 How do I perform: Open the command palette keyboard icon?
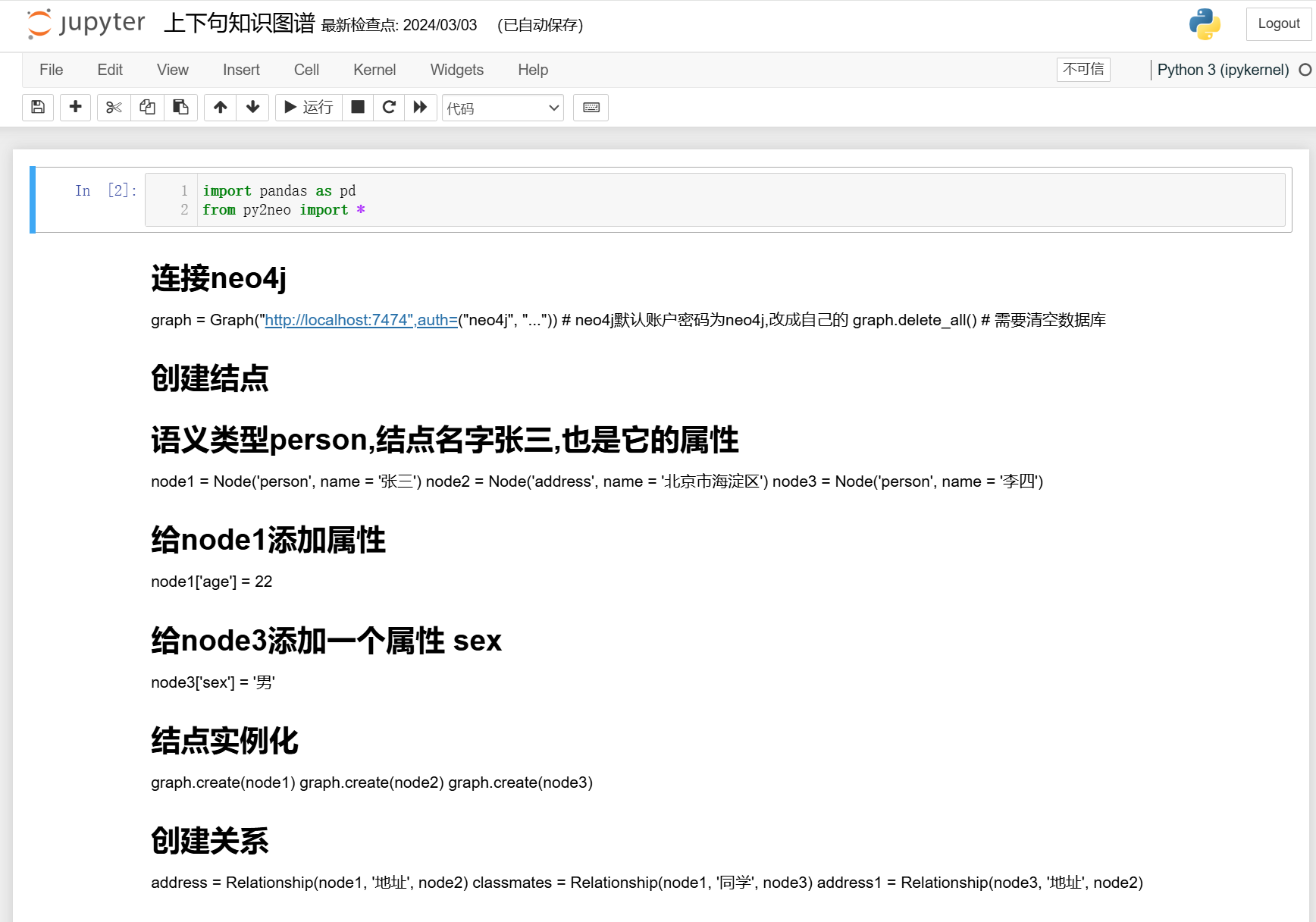click(591, 108)
